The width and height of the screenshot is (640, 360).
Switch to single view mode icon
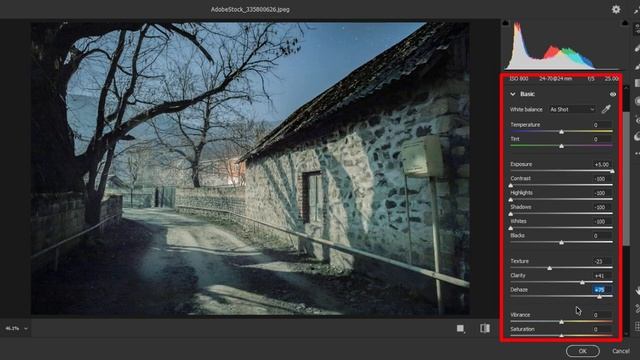coord(461,329)
